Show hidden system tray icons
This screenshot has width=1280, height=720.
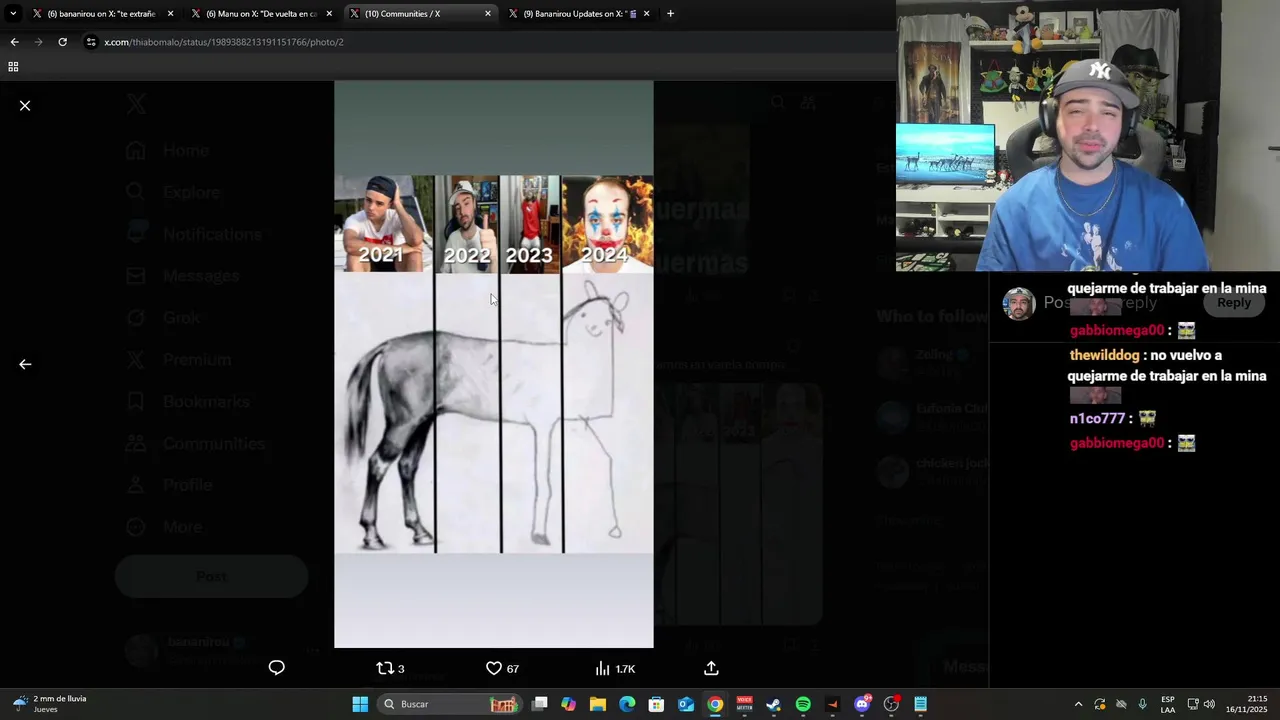coord(1078,704)
